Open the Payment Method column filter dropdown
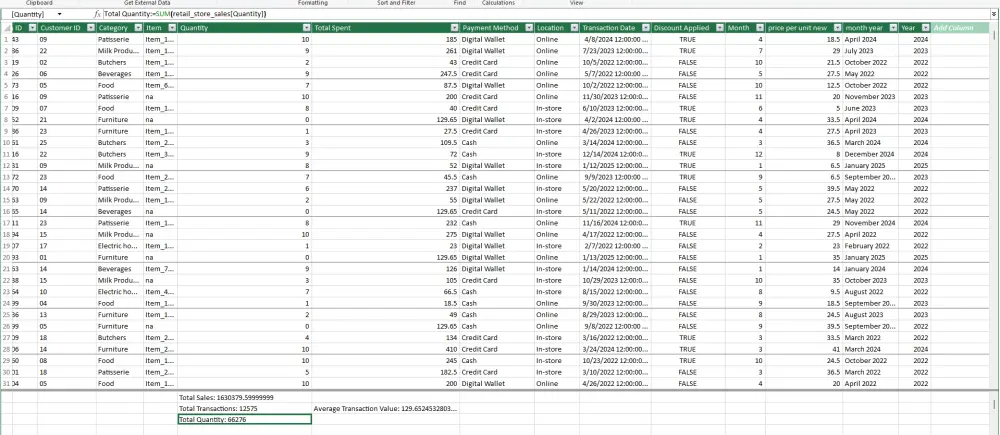Viewport: 1000px width, 435px height. coord(529,28)
